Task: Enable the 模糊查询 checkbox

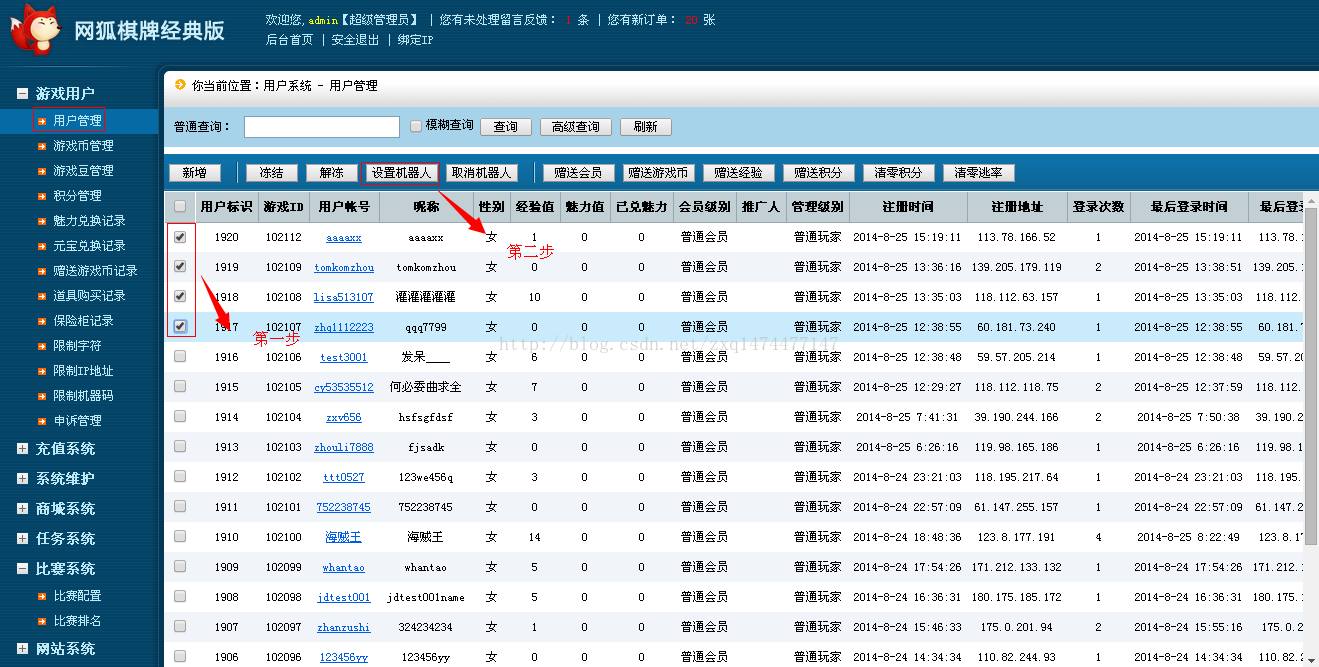Action: (x=416, y=126)
